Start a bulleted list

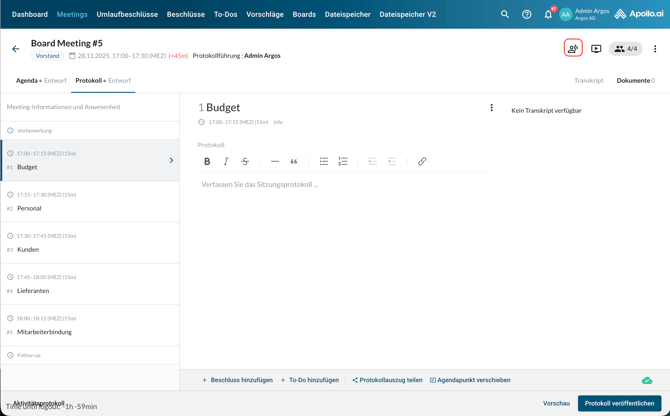[x=324, y=161]
